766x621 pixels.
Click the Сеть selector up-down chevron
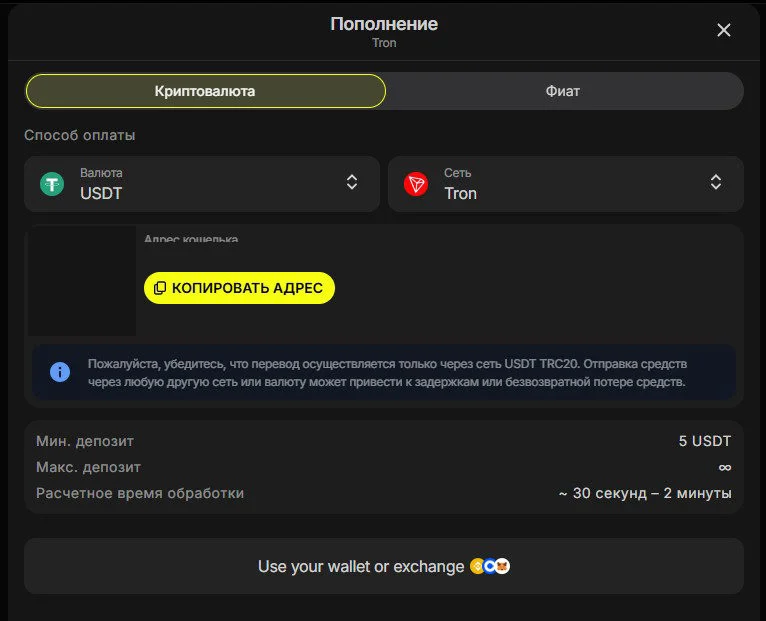pos(716,182)
